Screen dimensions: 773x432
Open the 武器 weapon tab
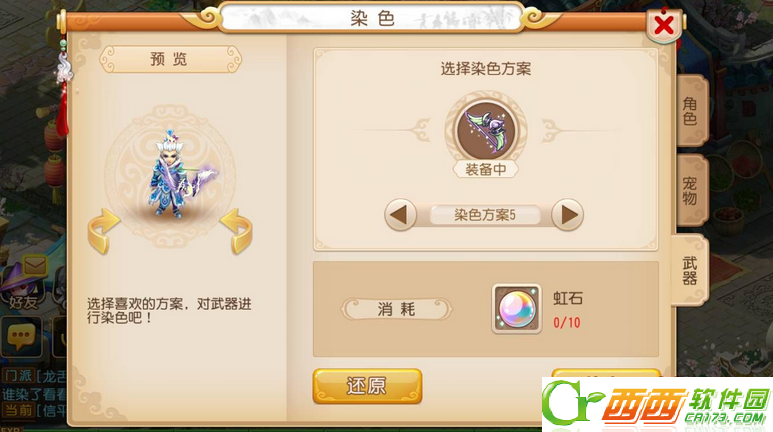[690, 270]
